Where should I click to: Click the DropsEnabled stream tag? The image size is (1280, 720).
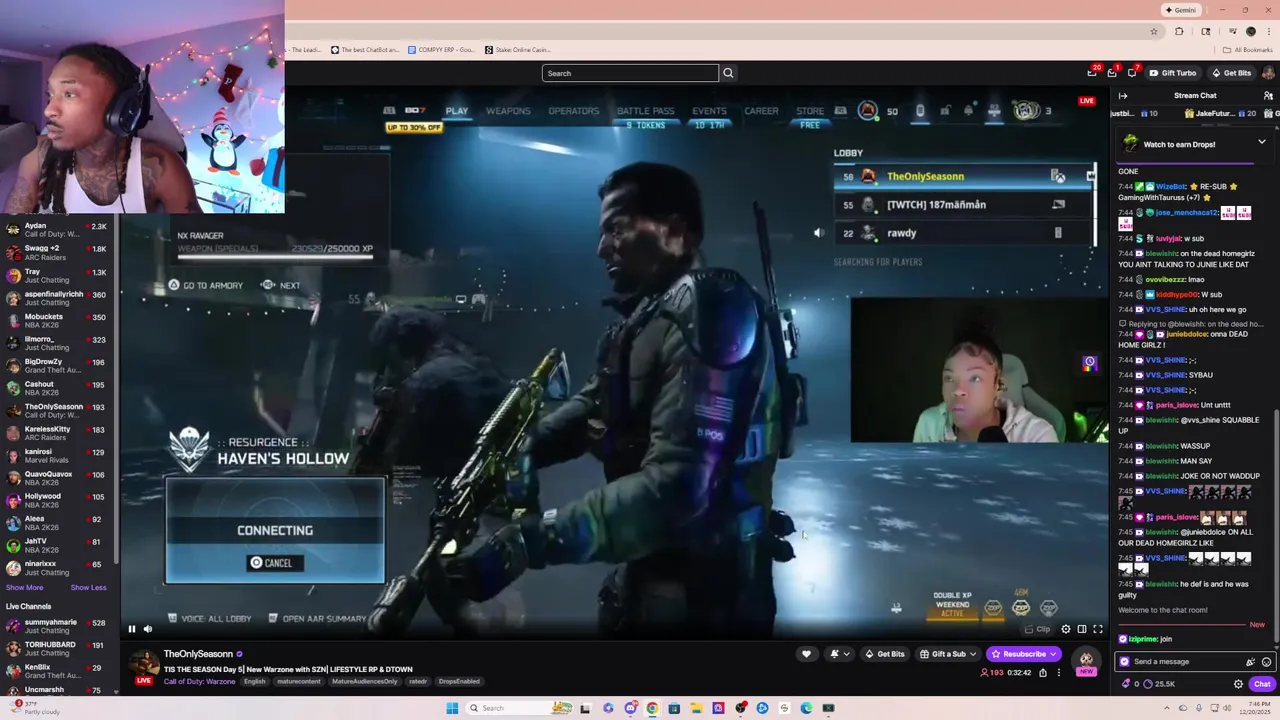point(459,682)
